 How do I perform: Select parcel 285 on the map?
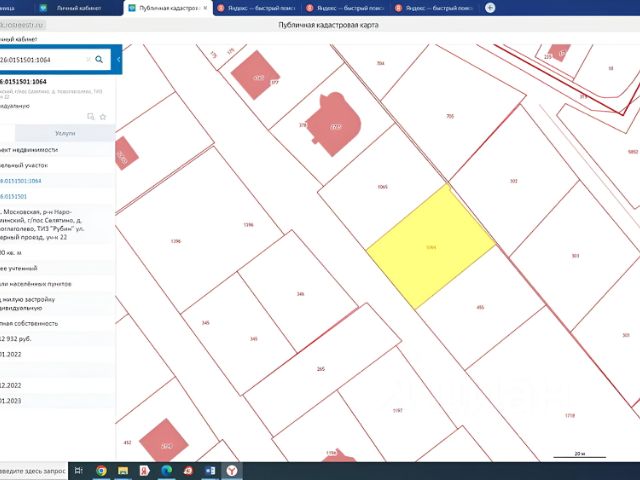321,369
